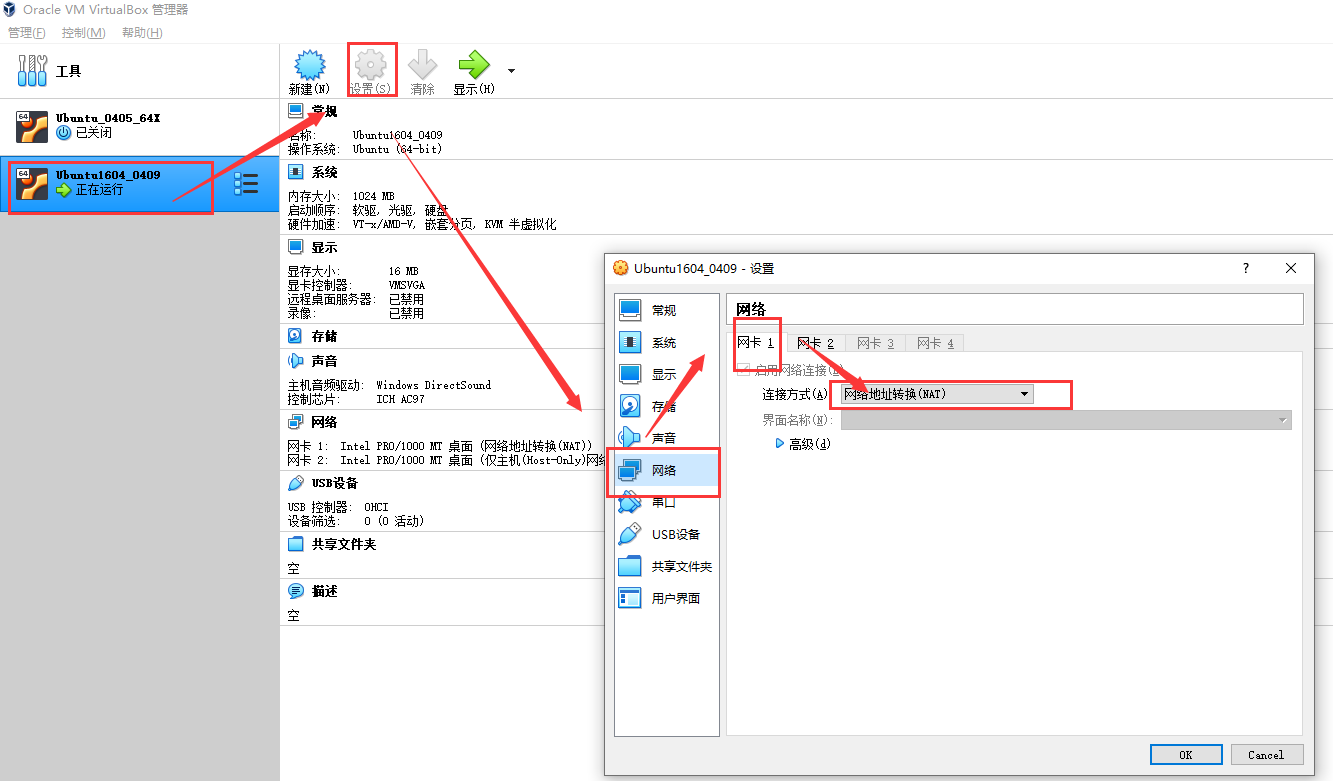1333x781 pixels.
Task: Select 用户界面 category in settings dialog
Action: [666, 598]
